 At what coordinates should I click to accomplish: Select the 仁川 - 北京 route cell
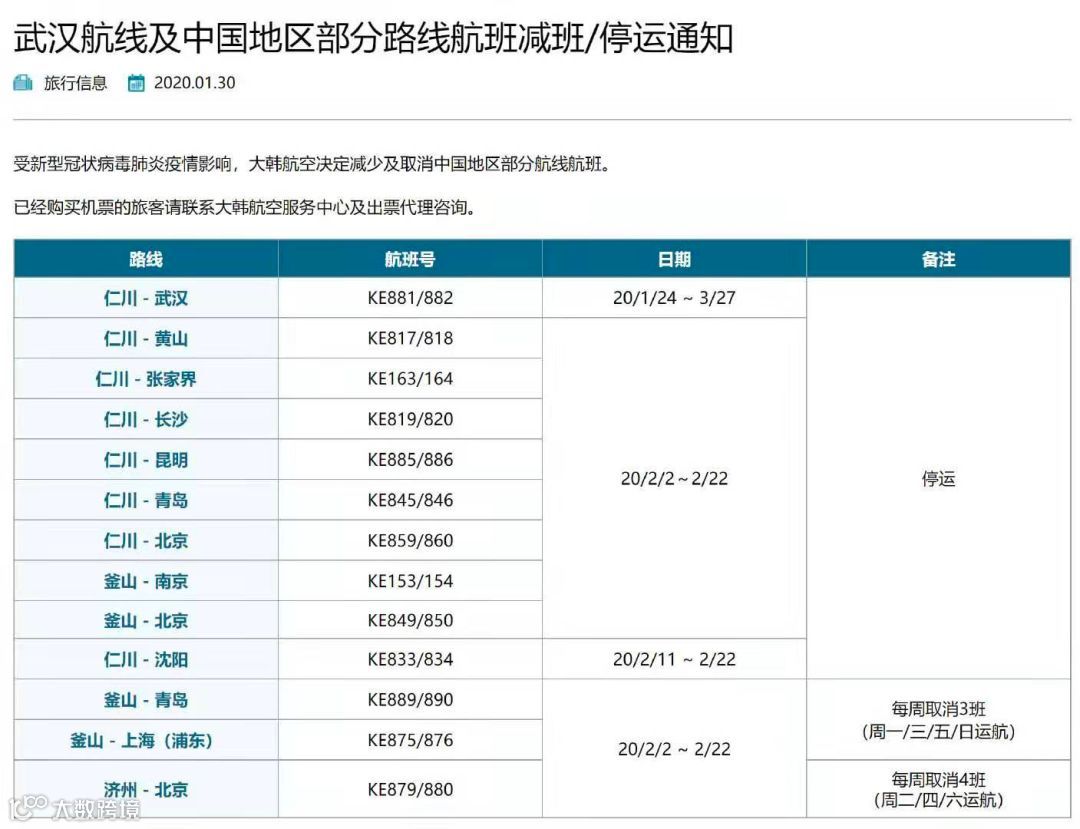click(x=146, y=541)
